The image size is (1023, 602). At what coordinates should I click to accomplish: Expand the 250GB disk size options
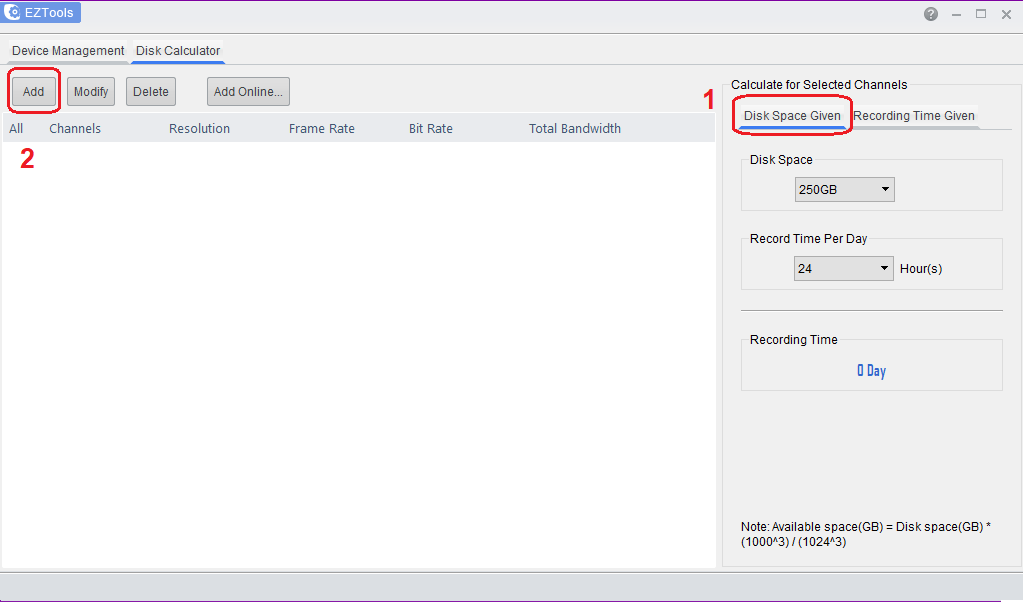point(884,189)
